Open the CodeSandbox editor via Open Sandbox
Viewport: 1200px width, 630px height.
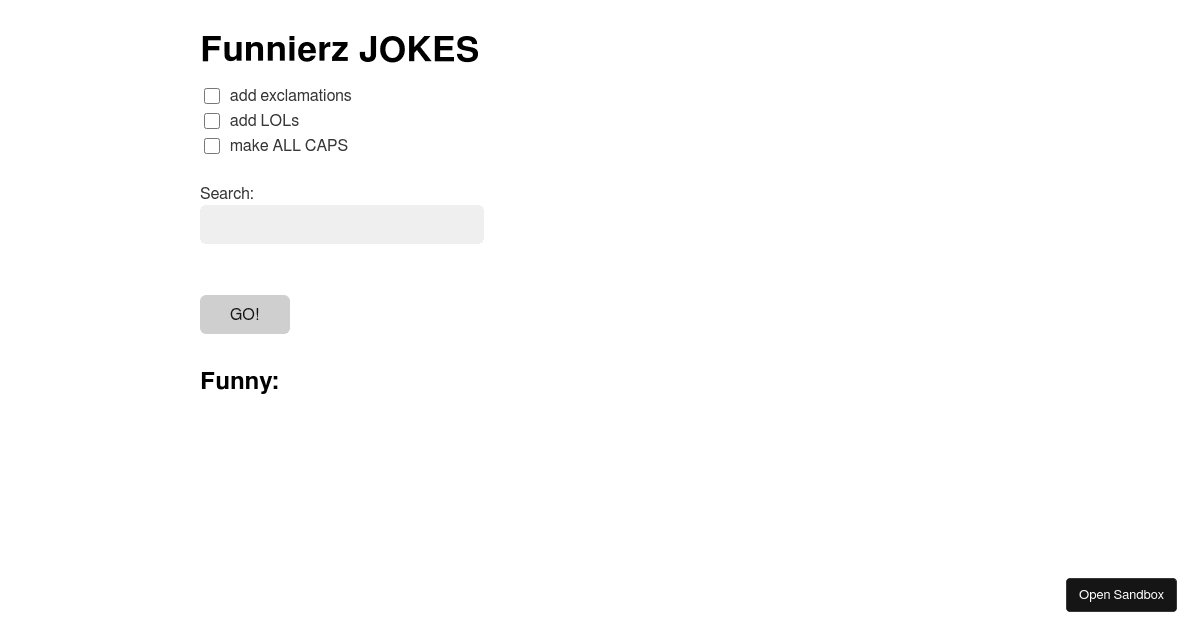1121,594
